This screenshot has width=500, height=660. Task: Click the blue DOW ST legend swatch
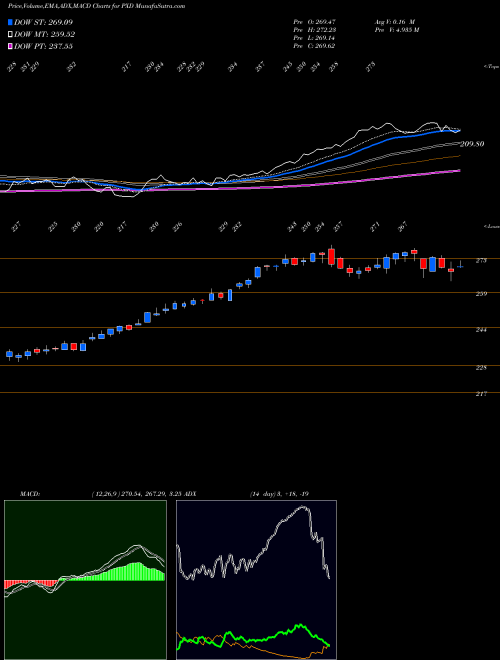(10, 22)
